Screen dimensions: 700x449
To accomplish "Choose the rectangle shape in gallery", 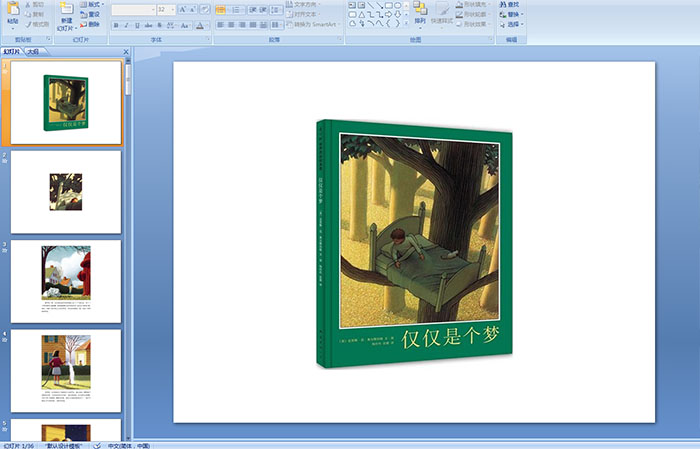I will (388, 5).
